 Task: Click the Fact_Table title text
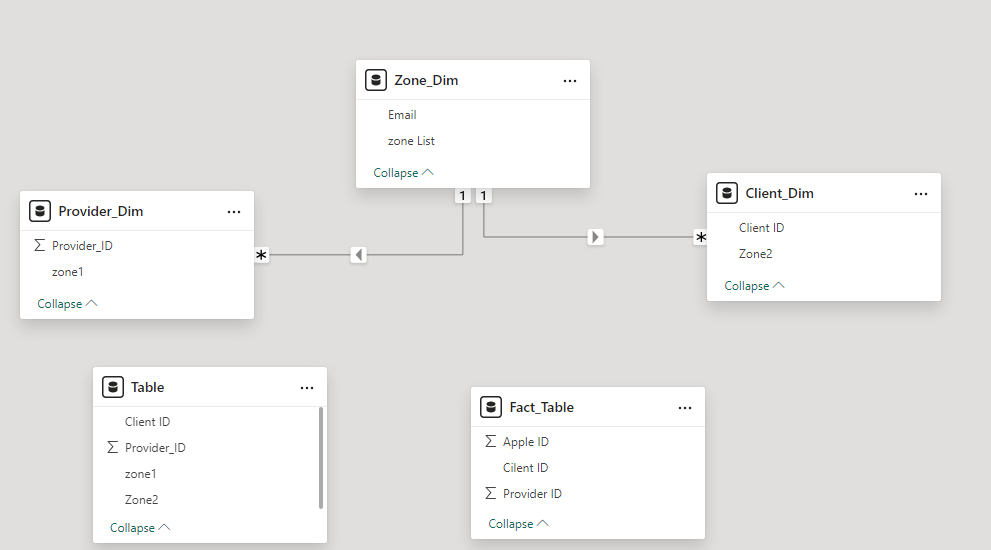[542, 407]
